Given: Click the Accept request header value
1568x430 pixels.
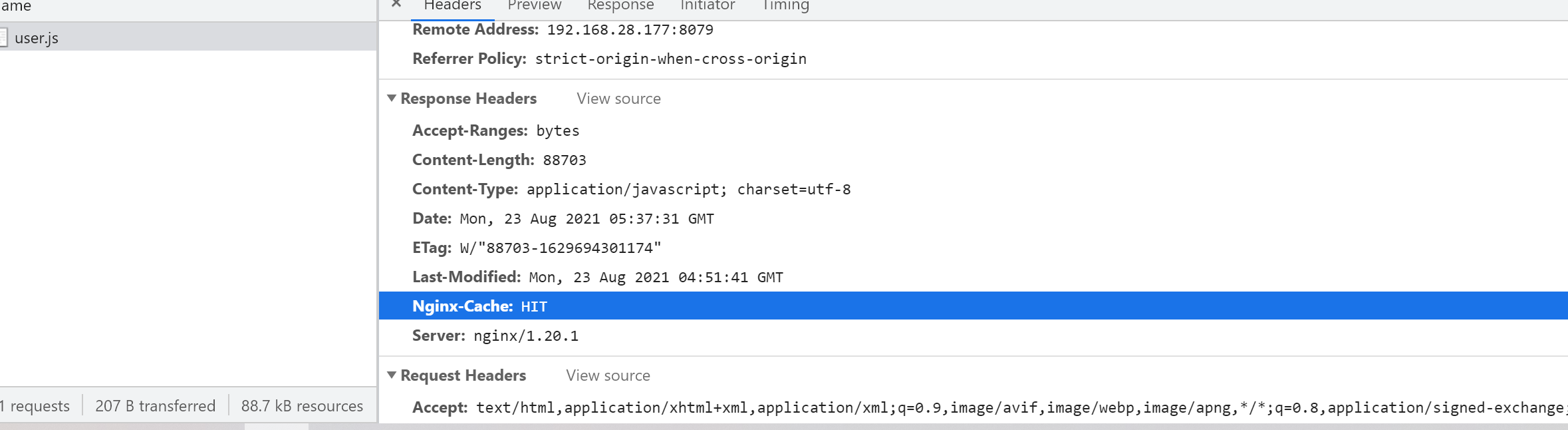Looking at the screenshot, I should 1020,407.
